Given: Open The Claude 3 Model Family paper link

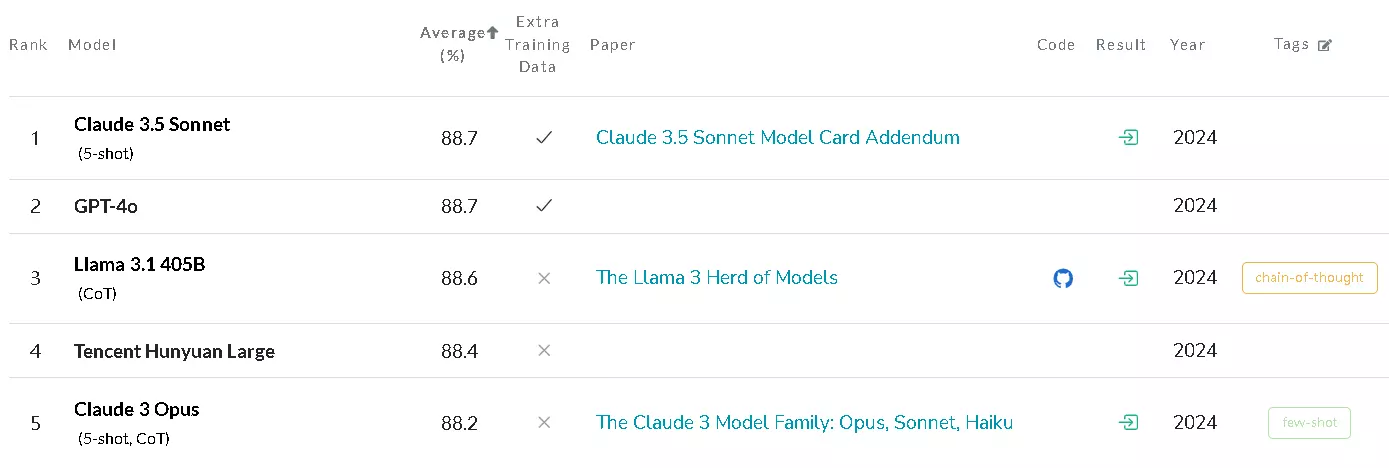Looking at the screenshot, I should click(805, 423).
